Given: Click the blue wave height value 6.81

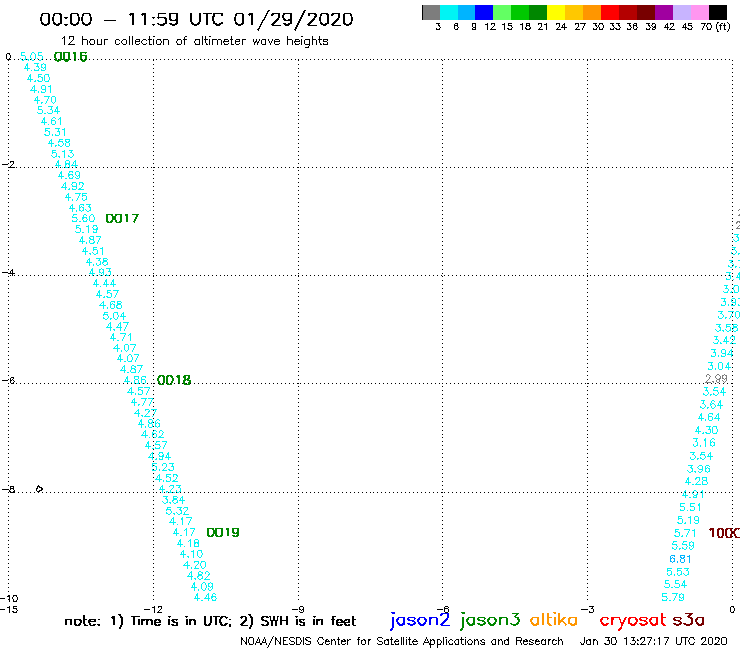Looking at the screenshot, I should click(x=680, y=559).
